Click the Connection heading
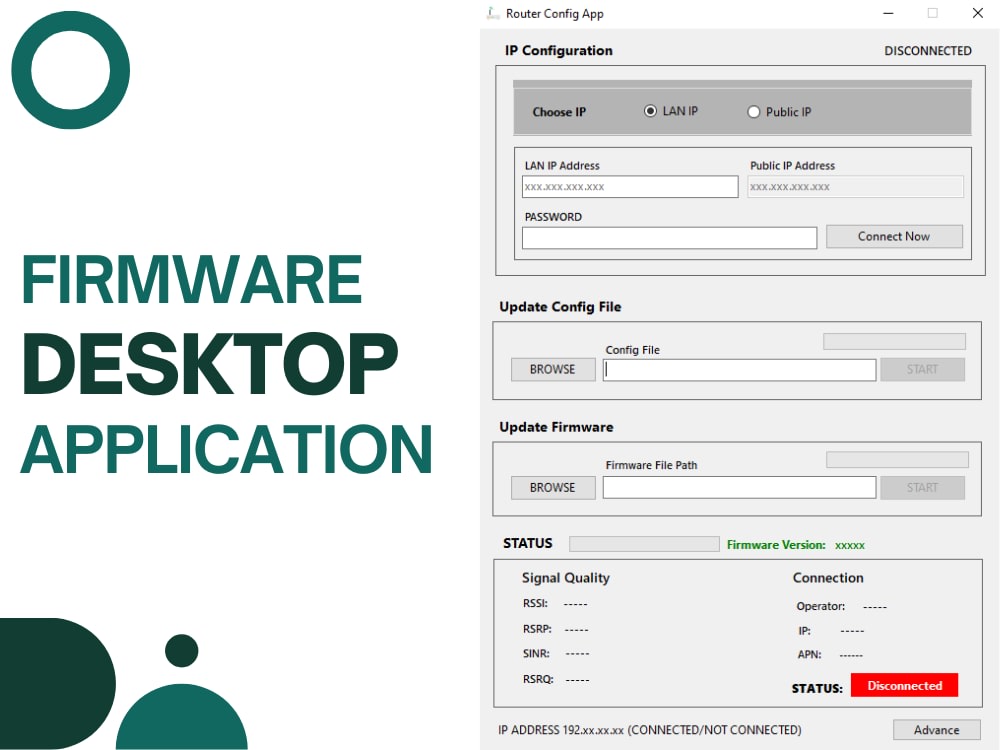The height and width of the screenshot is (750, 1000). click(828, 578)
